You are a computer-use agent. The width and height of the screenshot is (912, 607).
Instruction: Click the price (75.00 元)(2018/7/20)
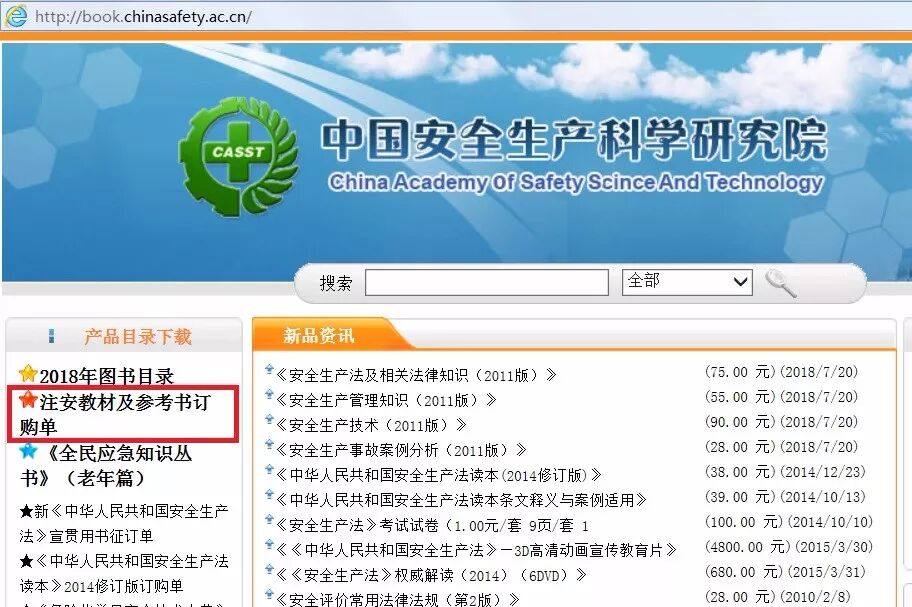point(781,372)
